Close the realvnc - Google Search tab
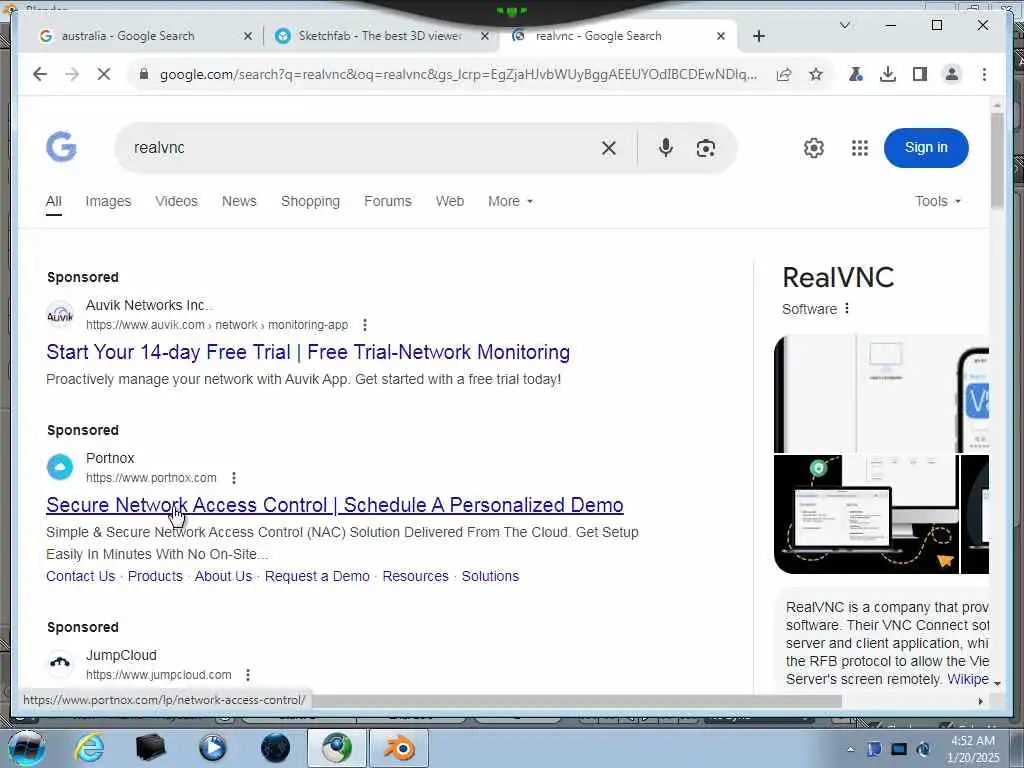Image resolution: width=1024 pixels, height=768 pixels. tap(720, 36)
